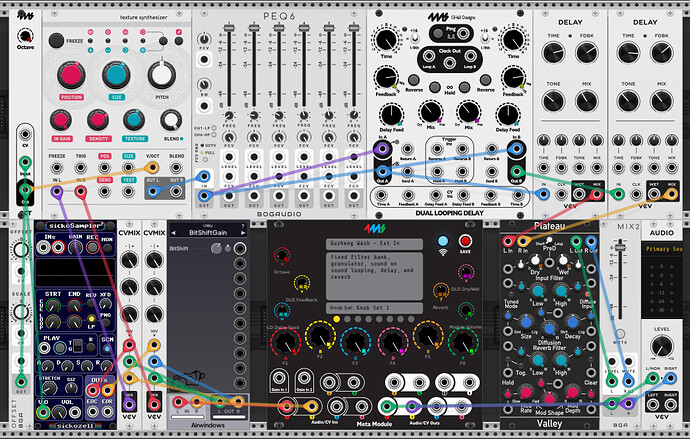Click the Loop A clock out jack

428,56
